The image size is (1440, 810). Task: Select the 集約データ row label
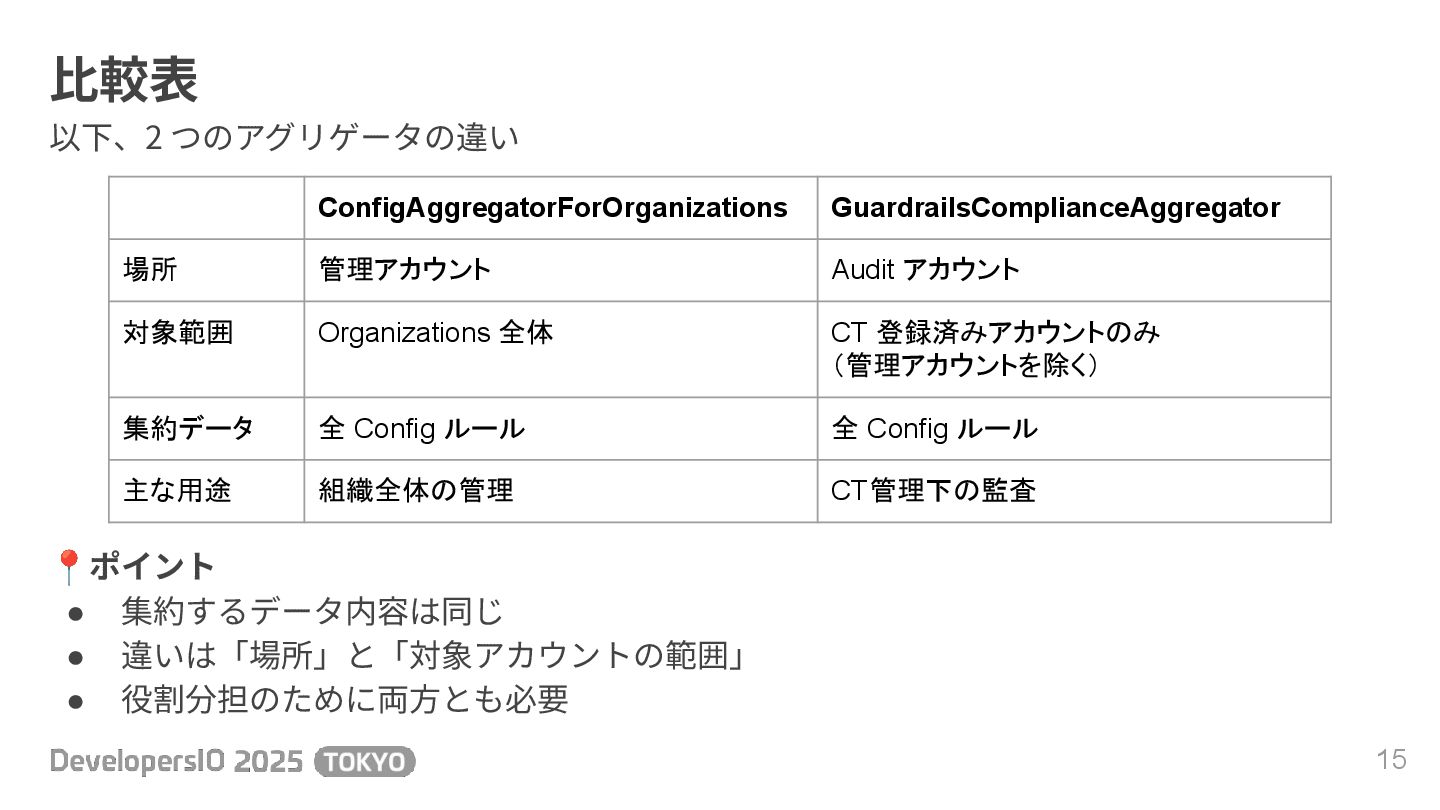[x=188, y=429]
